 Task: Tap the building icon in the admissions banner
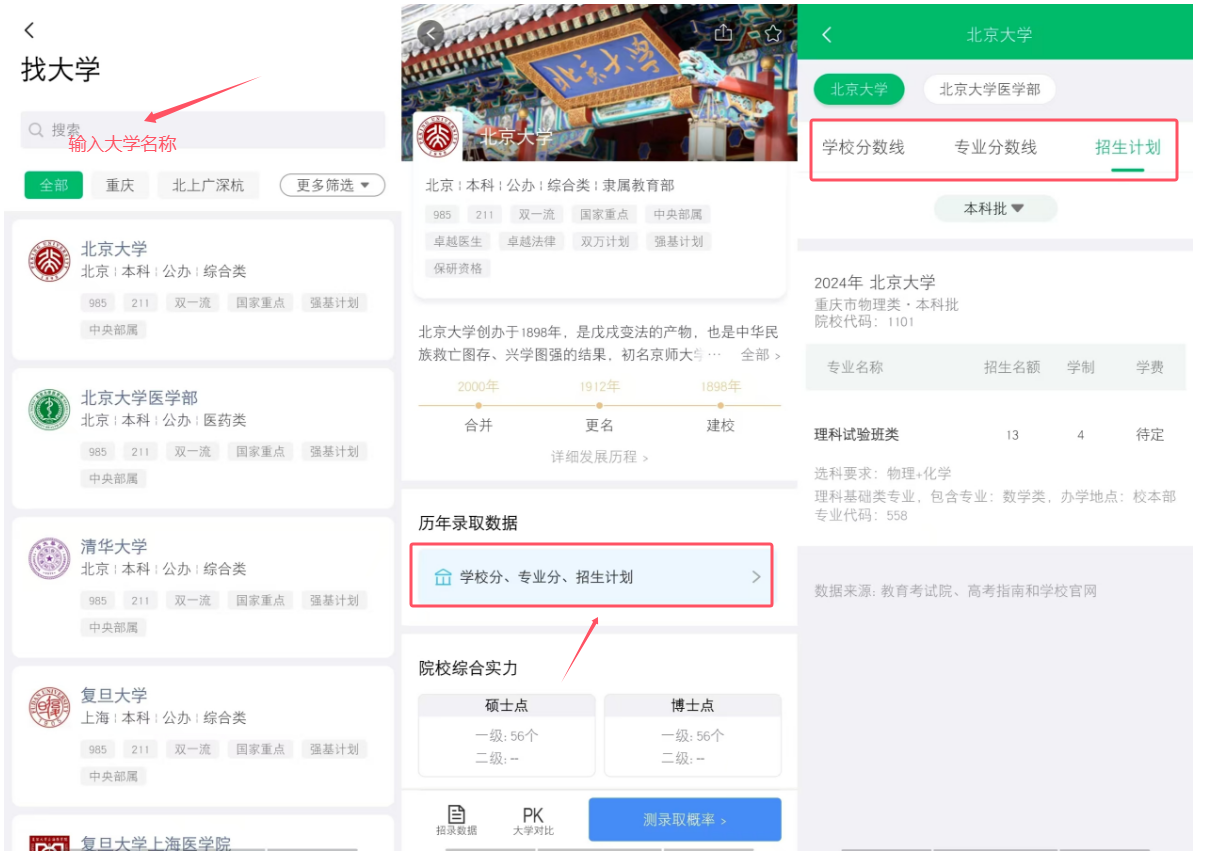click(x=442, y=576)
